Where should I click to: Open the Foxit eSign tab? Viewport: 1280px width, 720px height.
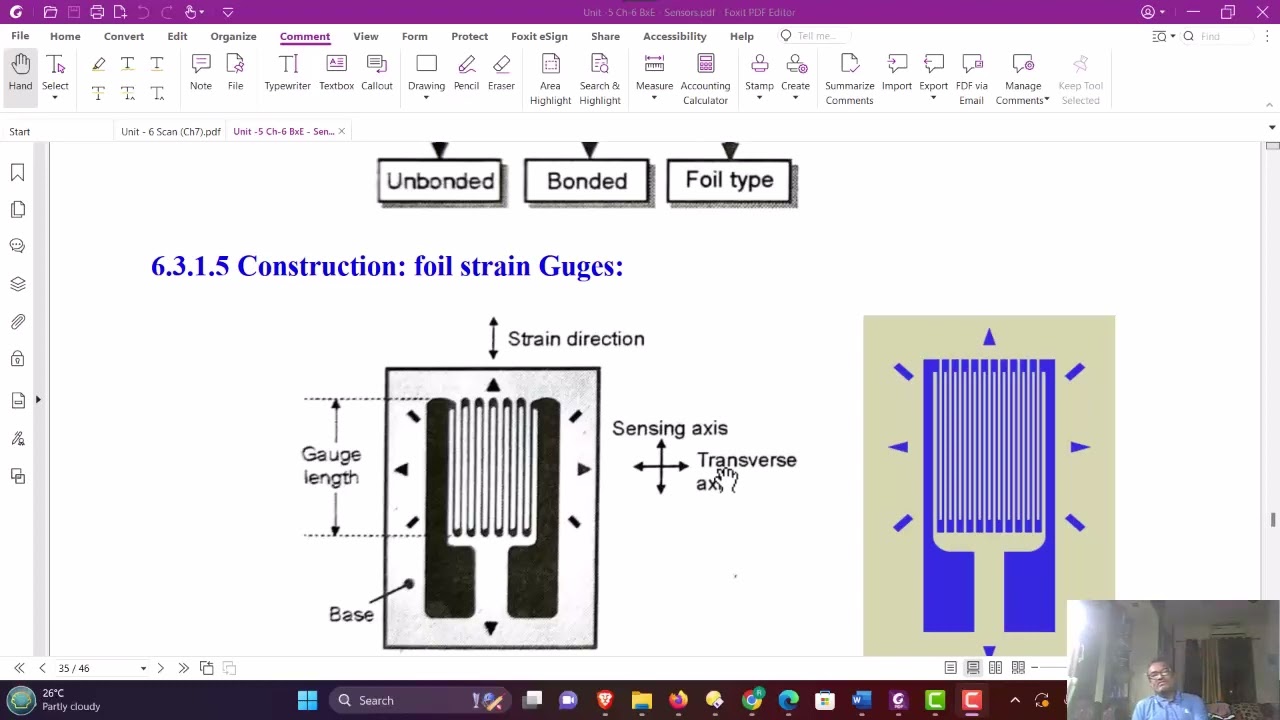pos(539,36)
